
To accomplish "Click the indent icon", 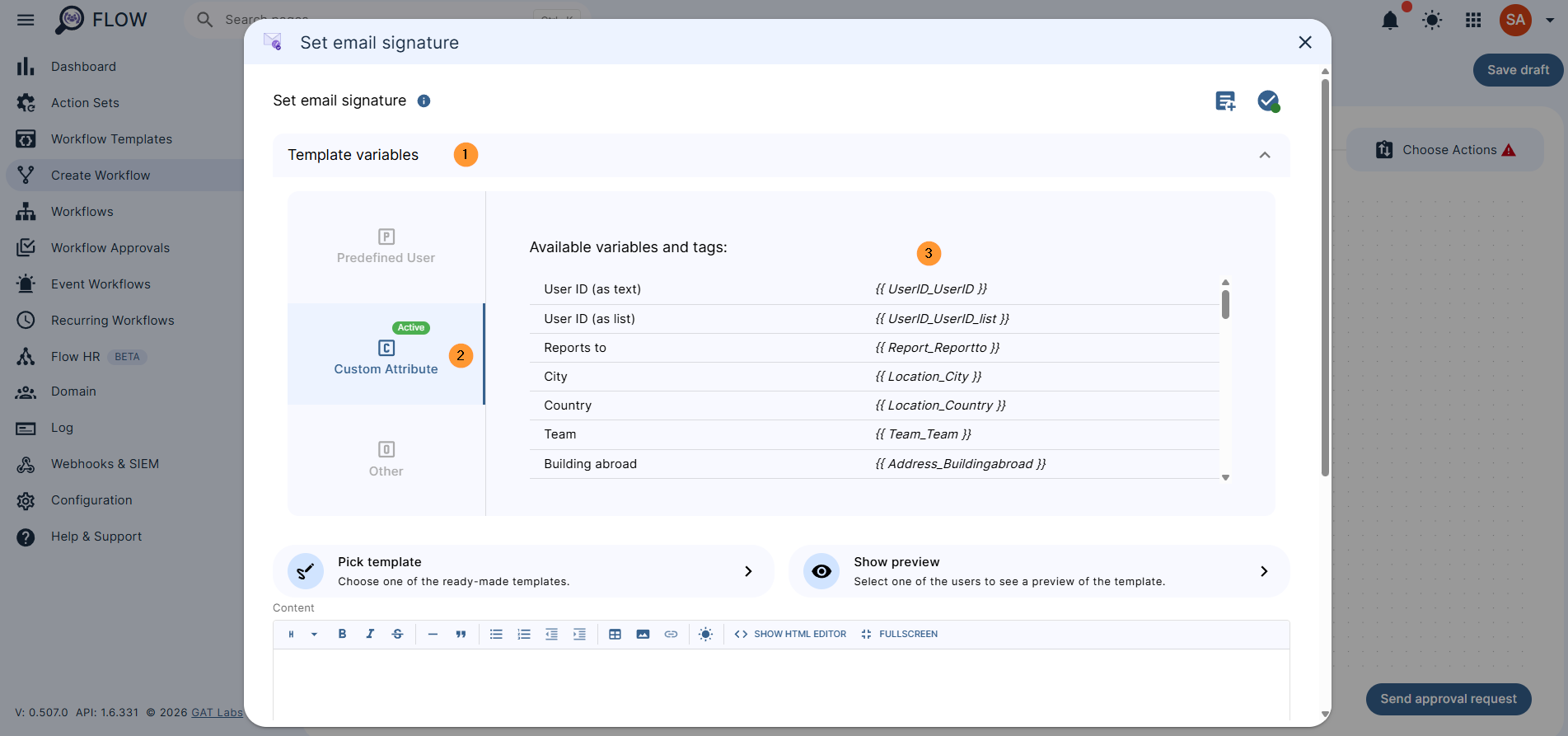I will 580,635.
